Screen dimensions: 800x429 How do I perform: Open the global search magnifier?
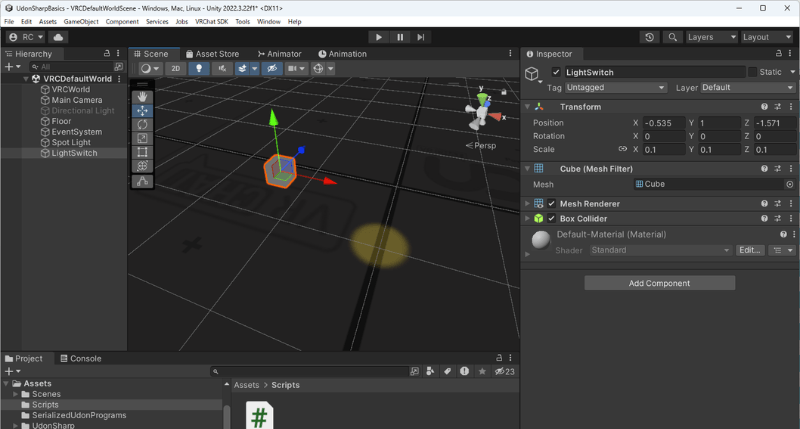click(672, 37)
